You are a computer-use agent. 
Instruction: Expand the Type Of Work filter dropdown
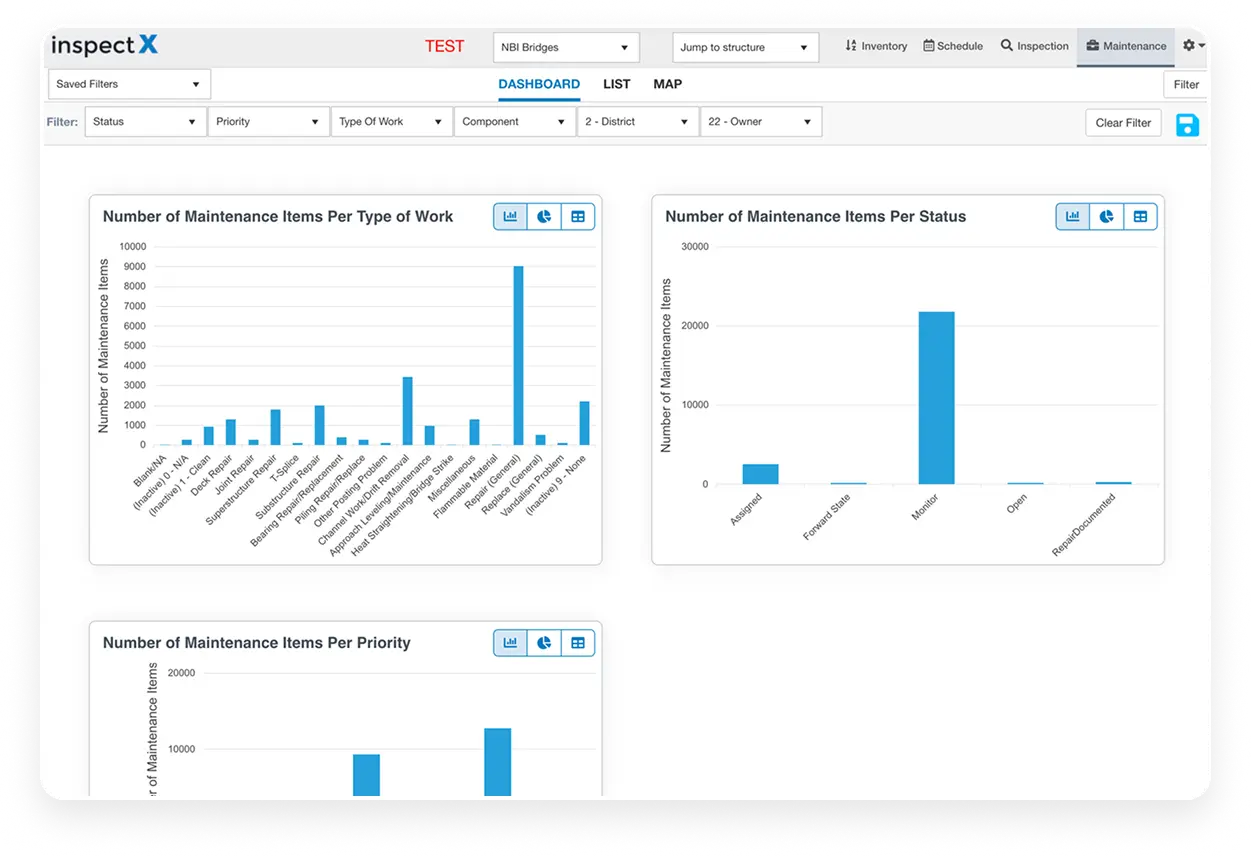click(x=391, y=121)
